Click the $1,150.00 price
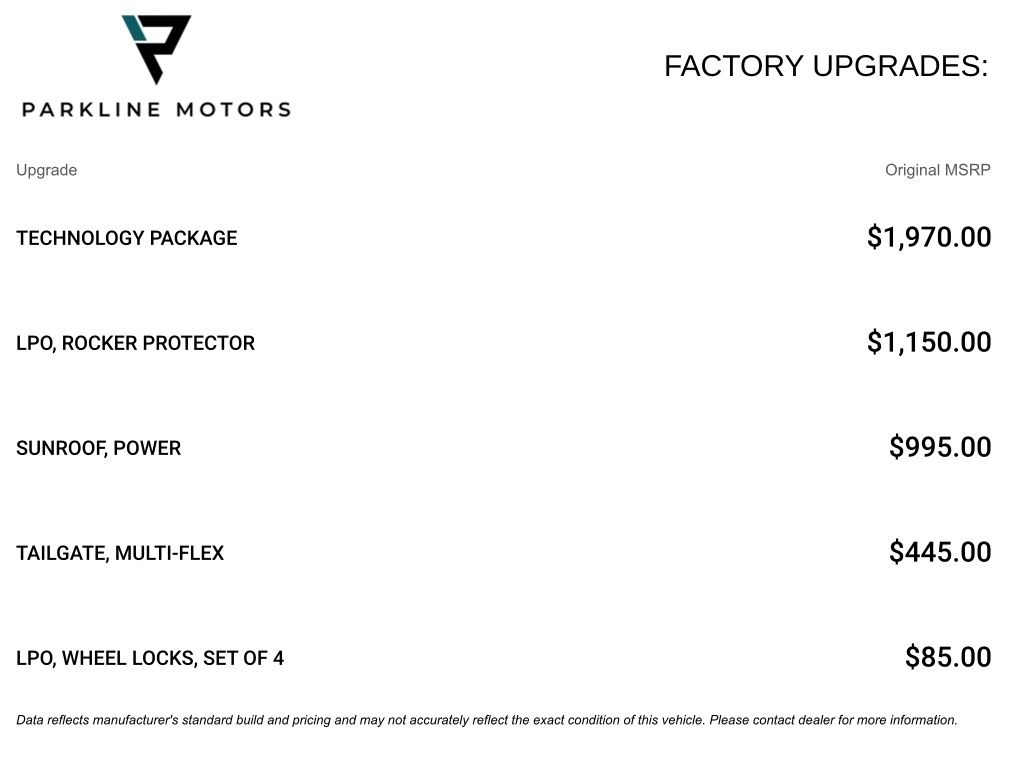Image resolution: width=1024 pixels, height=768 pixels. [929, 342]
